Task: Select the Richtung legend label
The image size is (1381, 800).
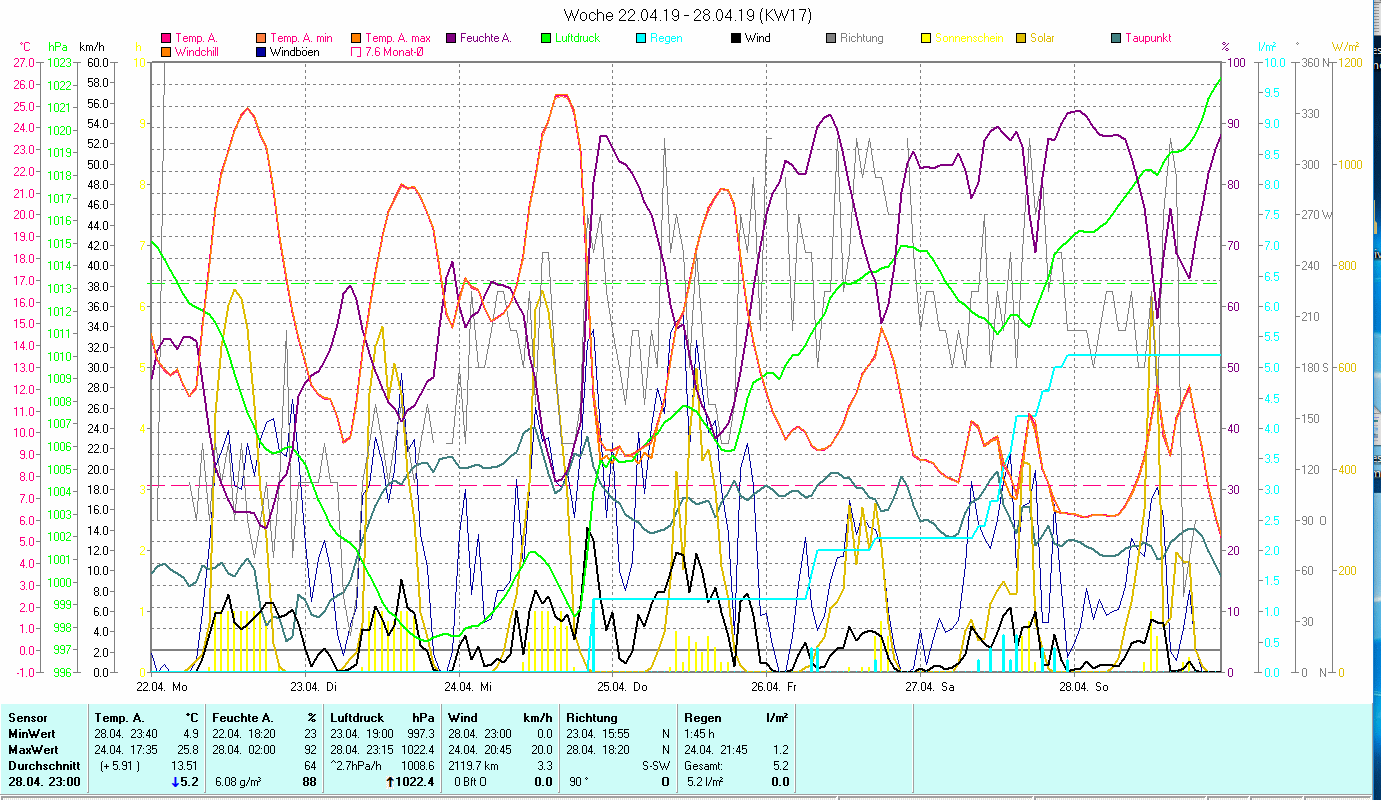Action: coord(861,38)
